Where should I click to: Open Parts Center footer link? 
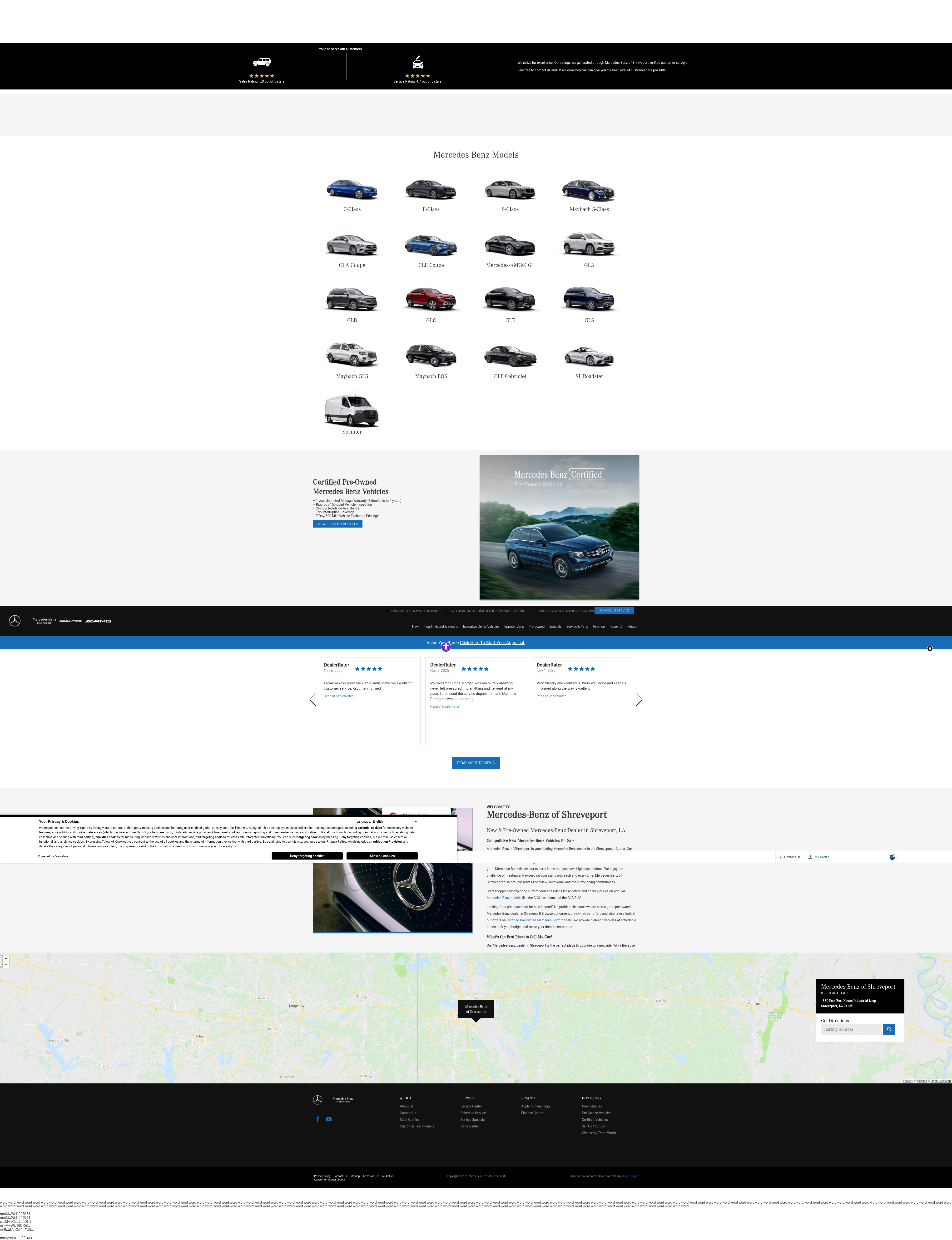pos(470,1126)
